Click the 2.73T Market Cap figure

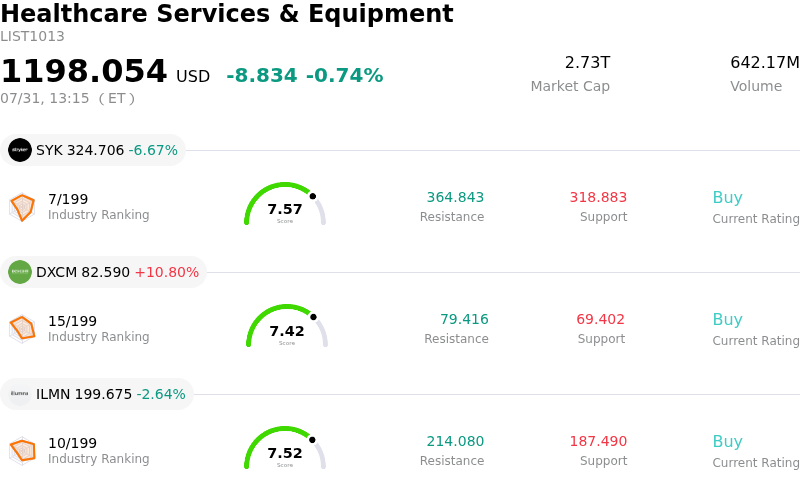click(587, 62)
